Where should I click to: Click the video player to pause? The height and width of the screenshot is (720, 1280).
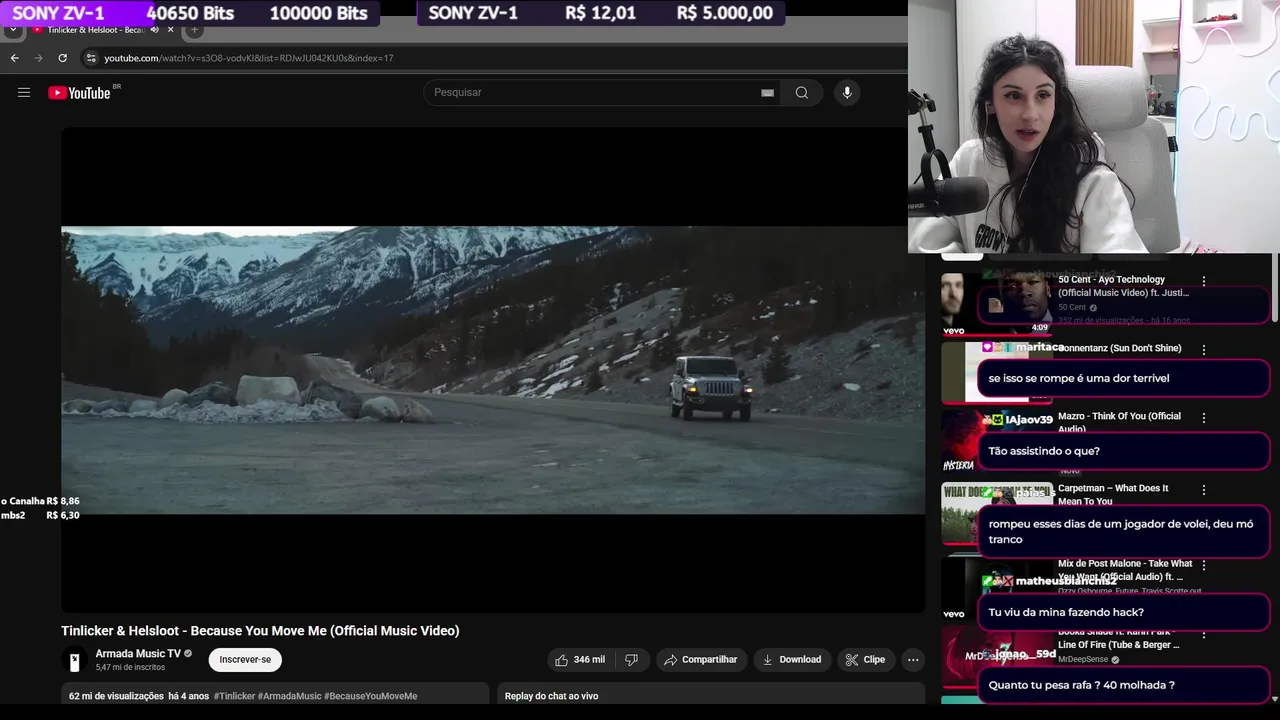493,370
